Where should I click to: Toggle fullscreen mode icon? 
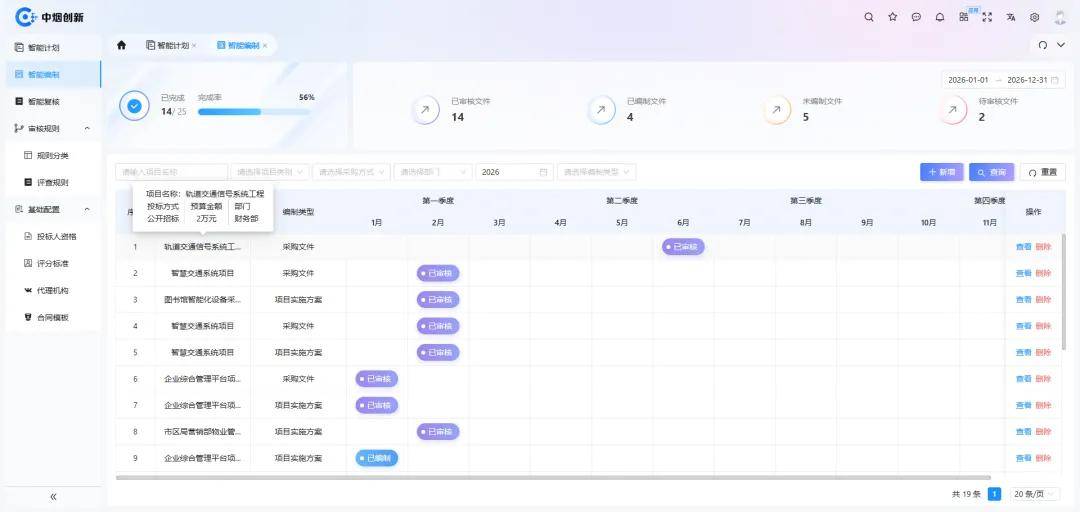(987, 17)
